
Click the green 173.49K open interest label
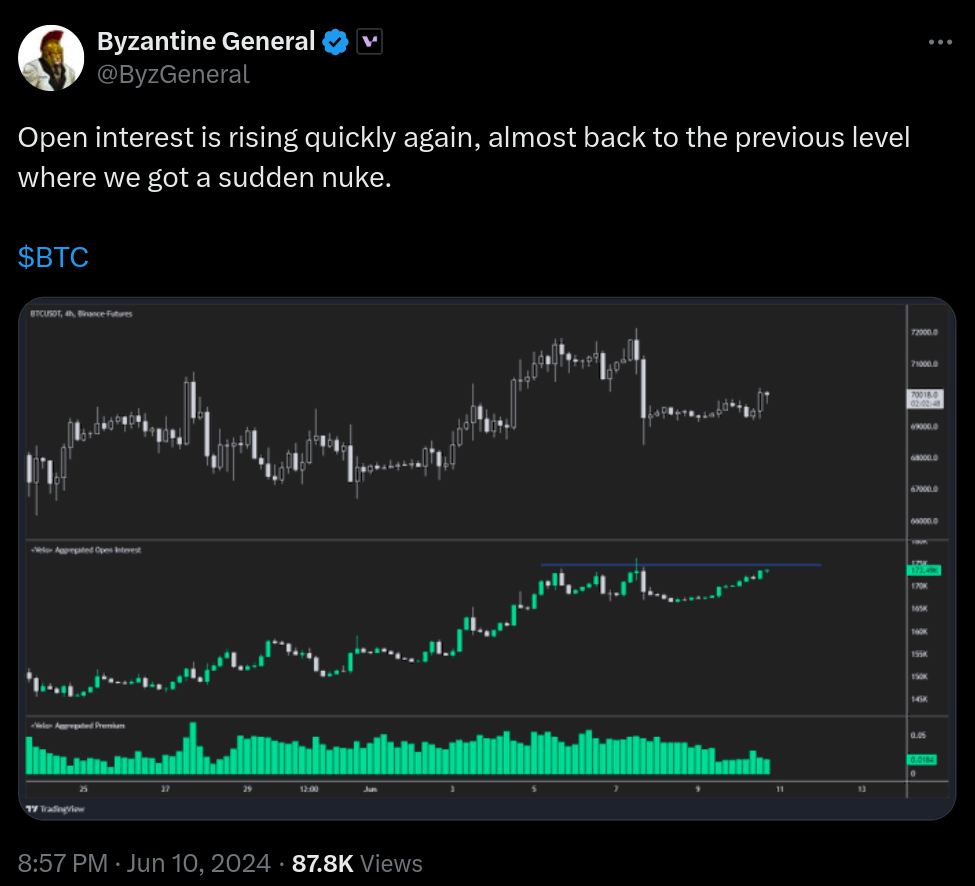[925, 570]
